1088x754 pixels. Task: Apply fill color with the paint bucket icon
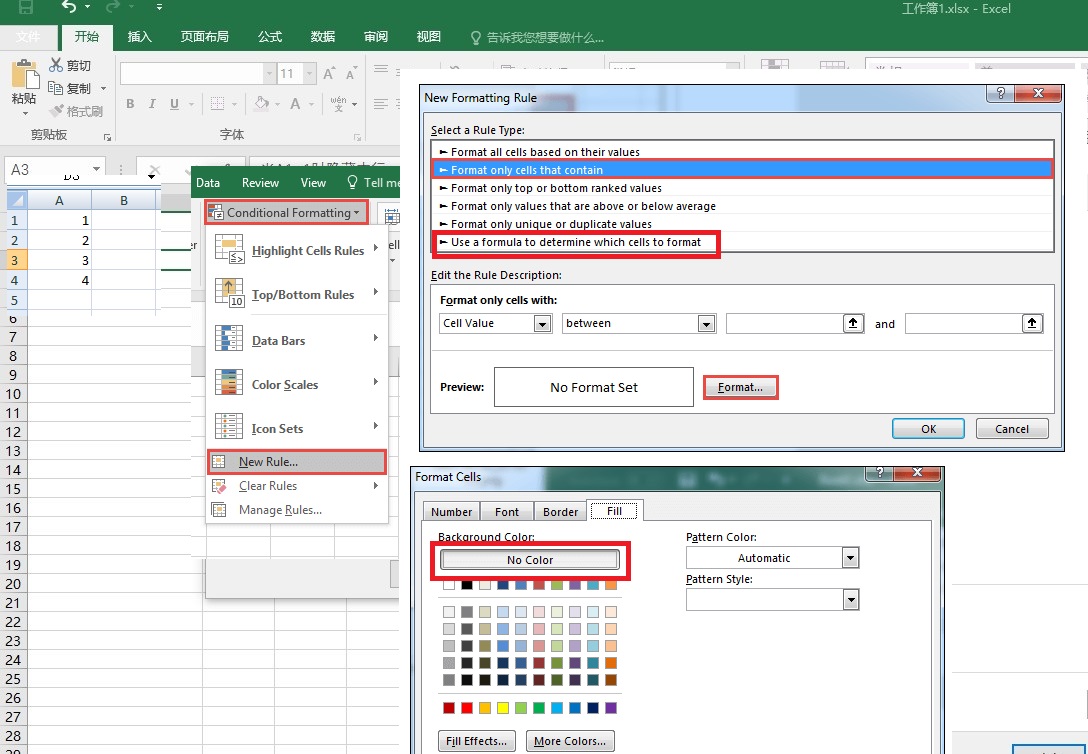click(262, 104)
